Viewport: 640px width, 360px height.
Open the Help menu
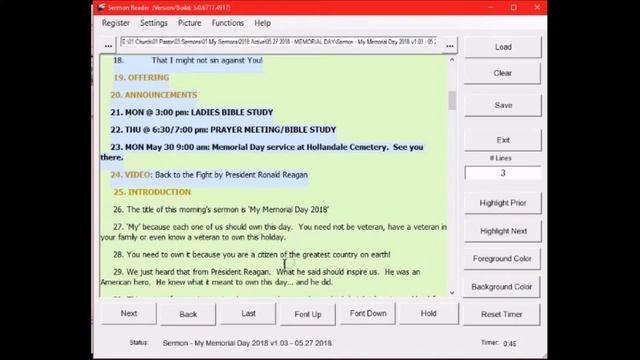[x=262, y=23]
